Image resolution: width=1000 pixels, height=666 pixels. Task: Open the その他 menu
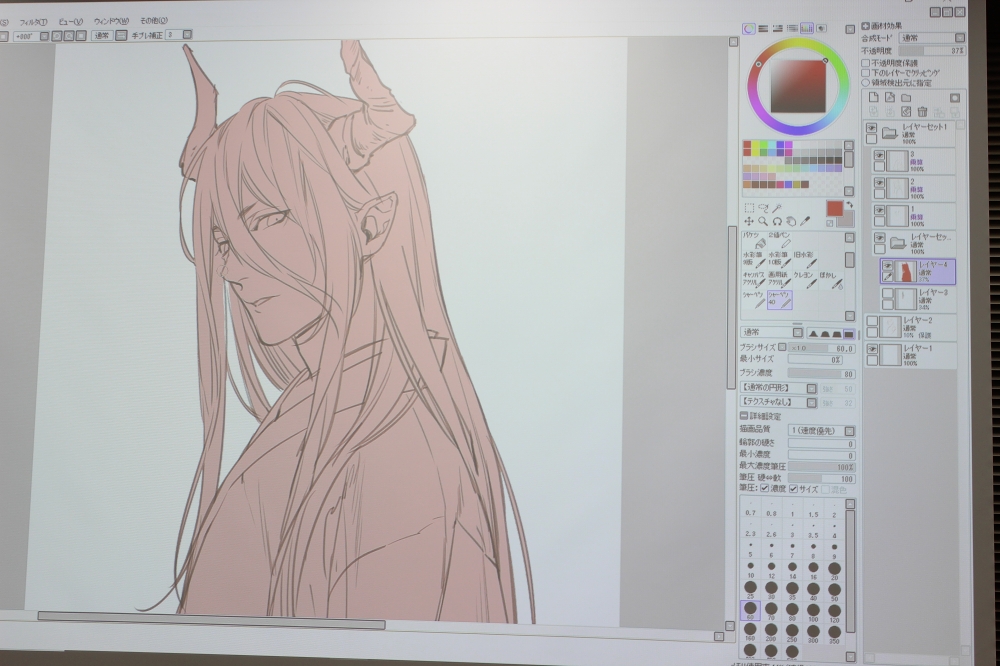click(x=154, y=20)
